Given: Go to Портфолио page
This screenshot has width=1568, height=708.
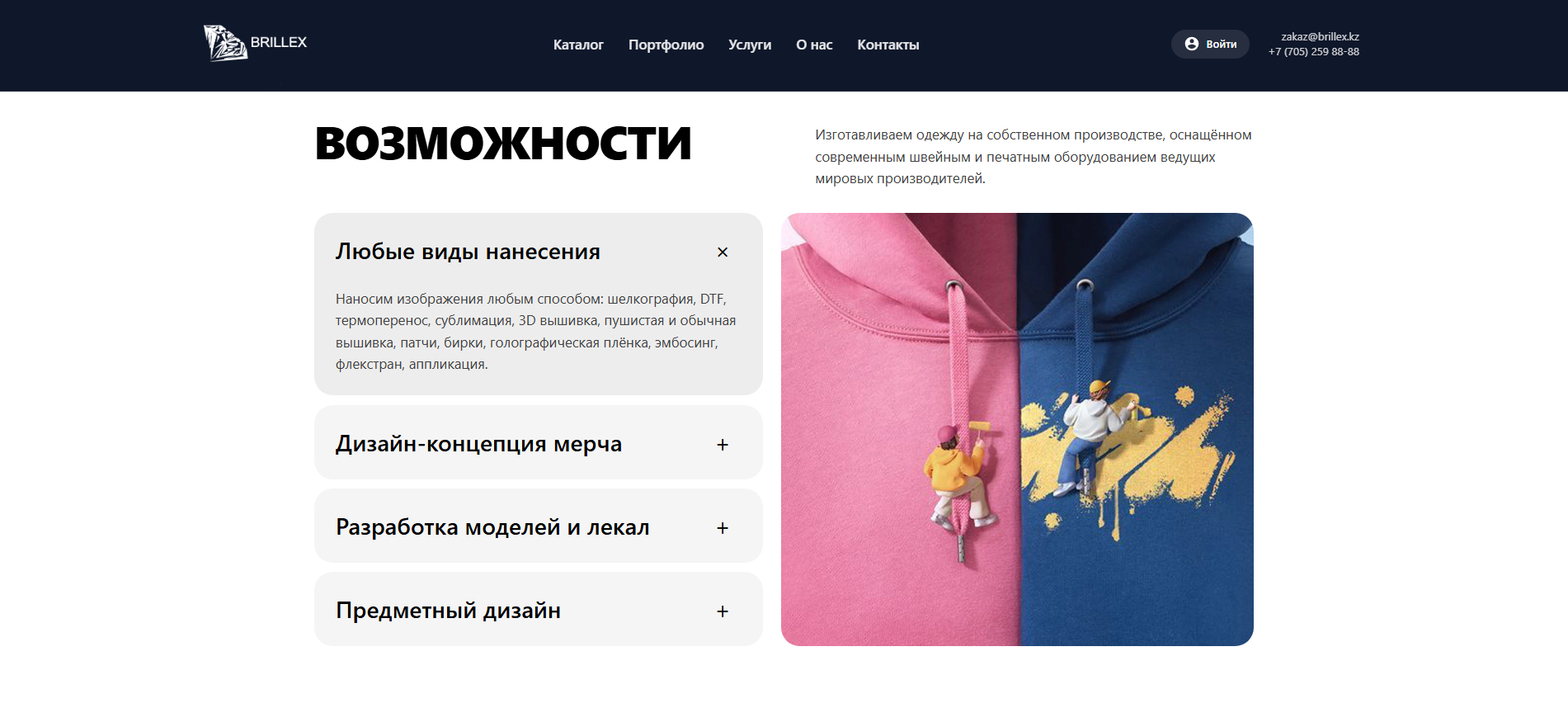Looking at the screenshot, I should pyautogui.click(x=666, y=45).
